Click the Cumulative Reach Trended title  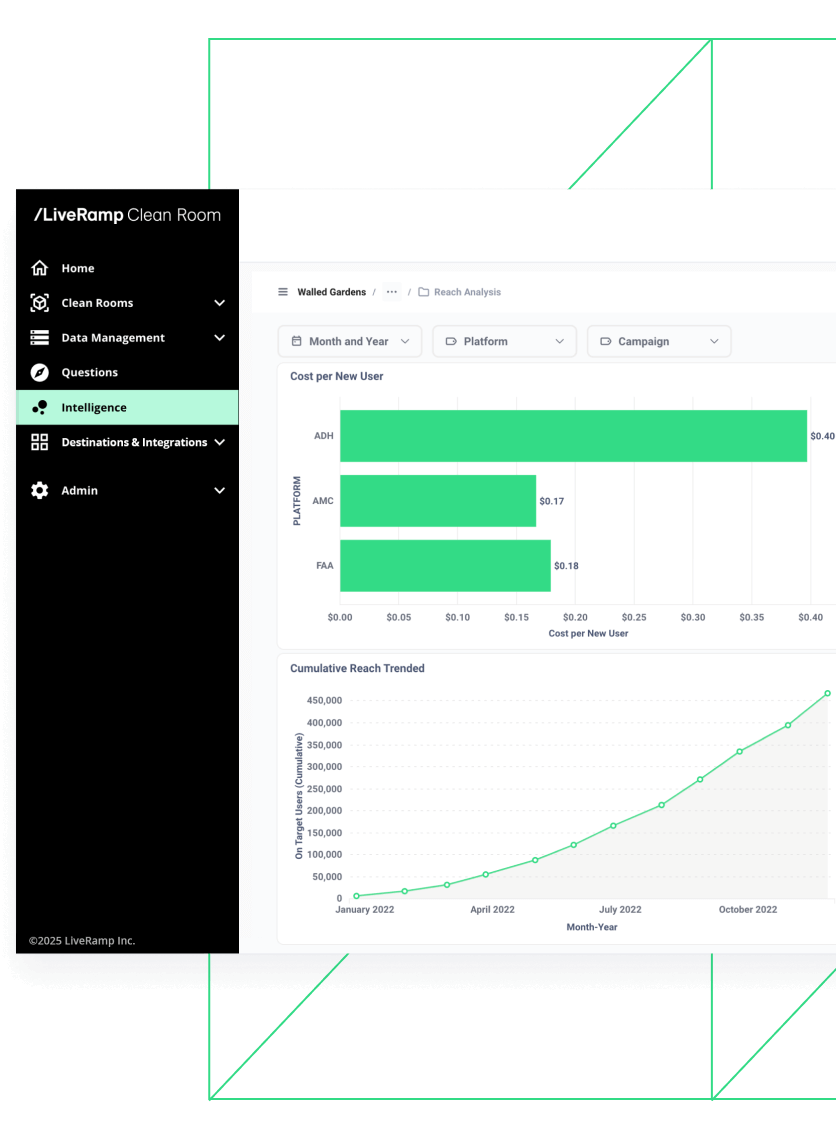pyautogui.click(x=357, y=668)
